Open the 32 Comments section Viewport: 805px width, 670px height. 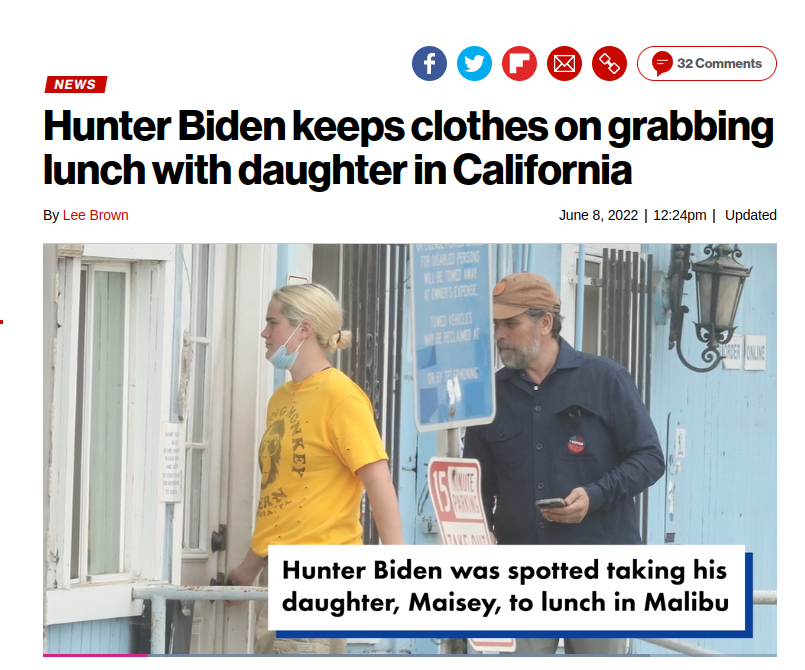[x=707, y=64]
